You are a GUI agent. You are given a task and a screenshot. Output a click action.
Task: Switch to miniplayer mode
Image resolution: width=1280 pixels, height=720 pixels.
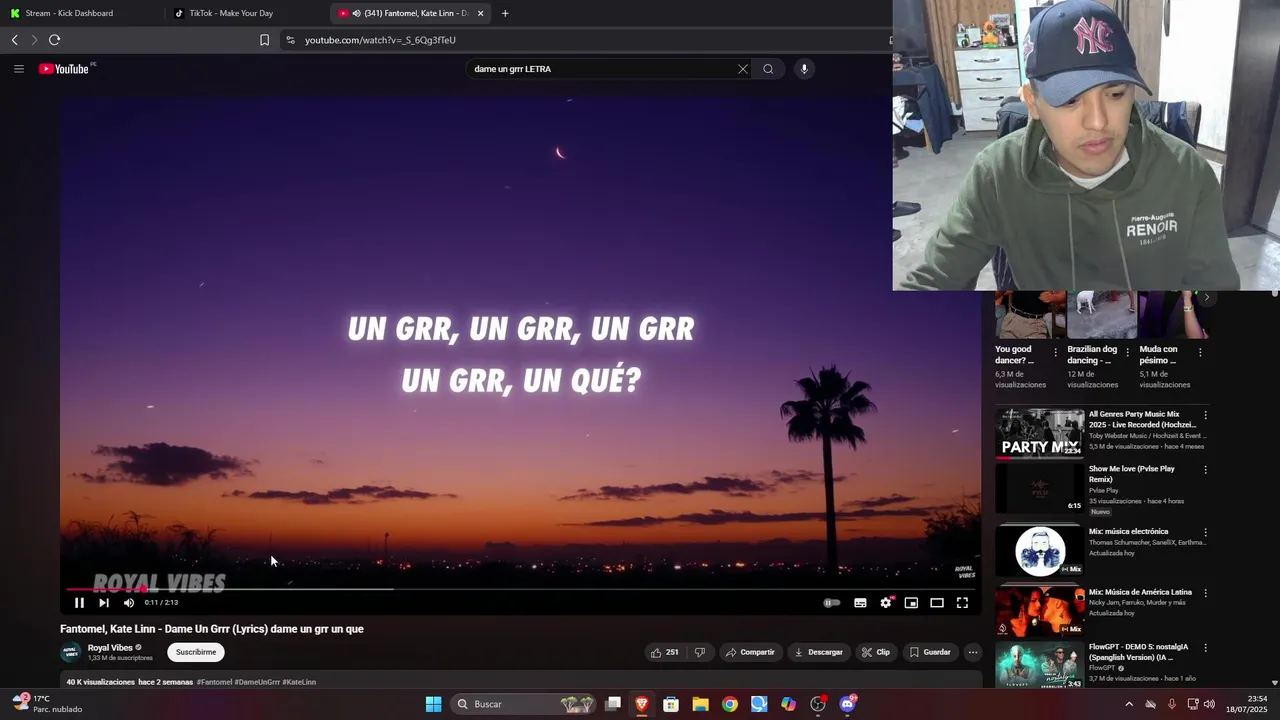click(x=911, y=603)
